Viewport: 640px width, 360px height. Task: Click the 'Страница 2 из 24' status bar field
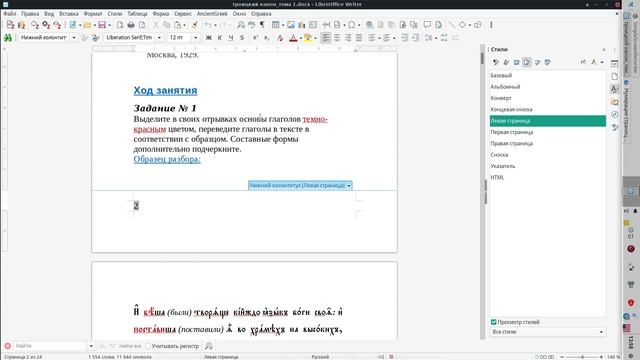(23, 357)
